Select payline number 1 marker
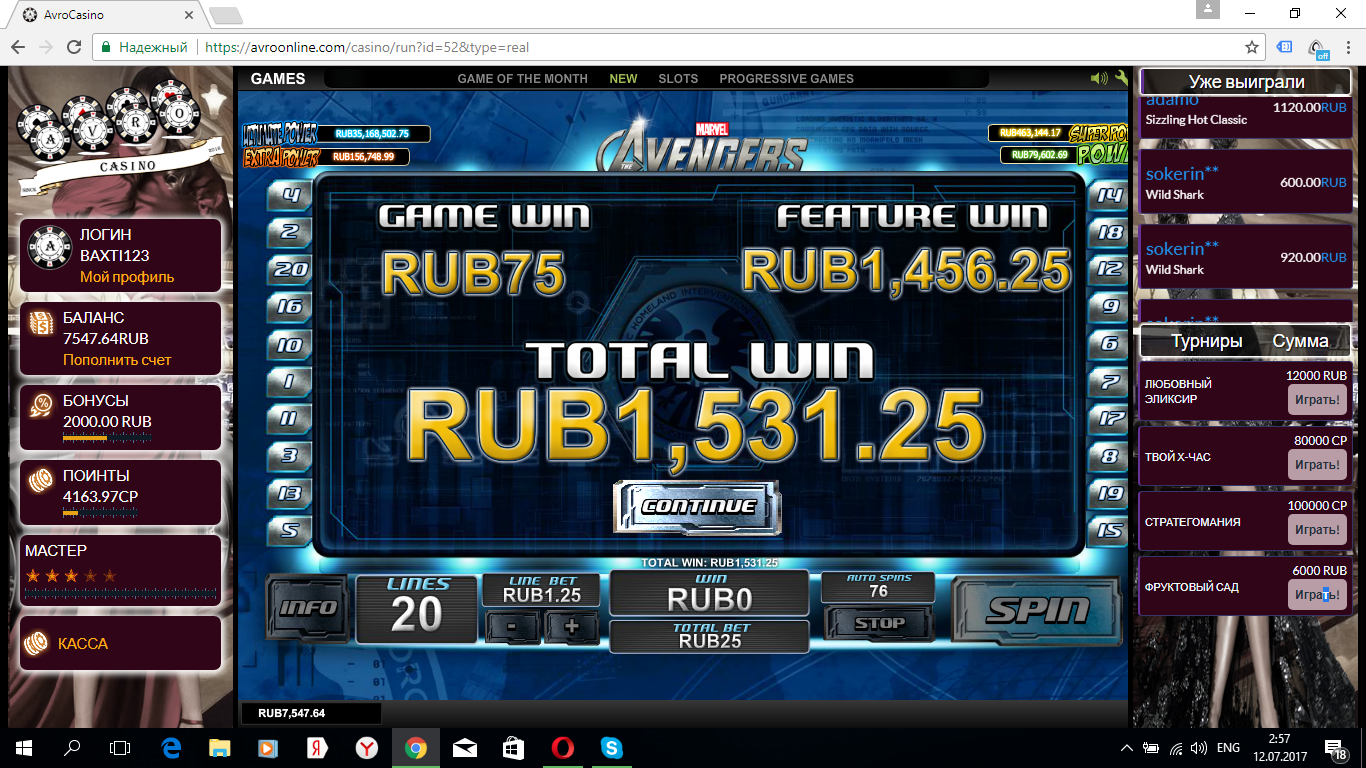Screen dimensions: 1366x768 pyautogui.click(x=290, y=381)
